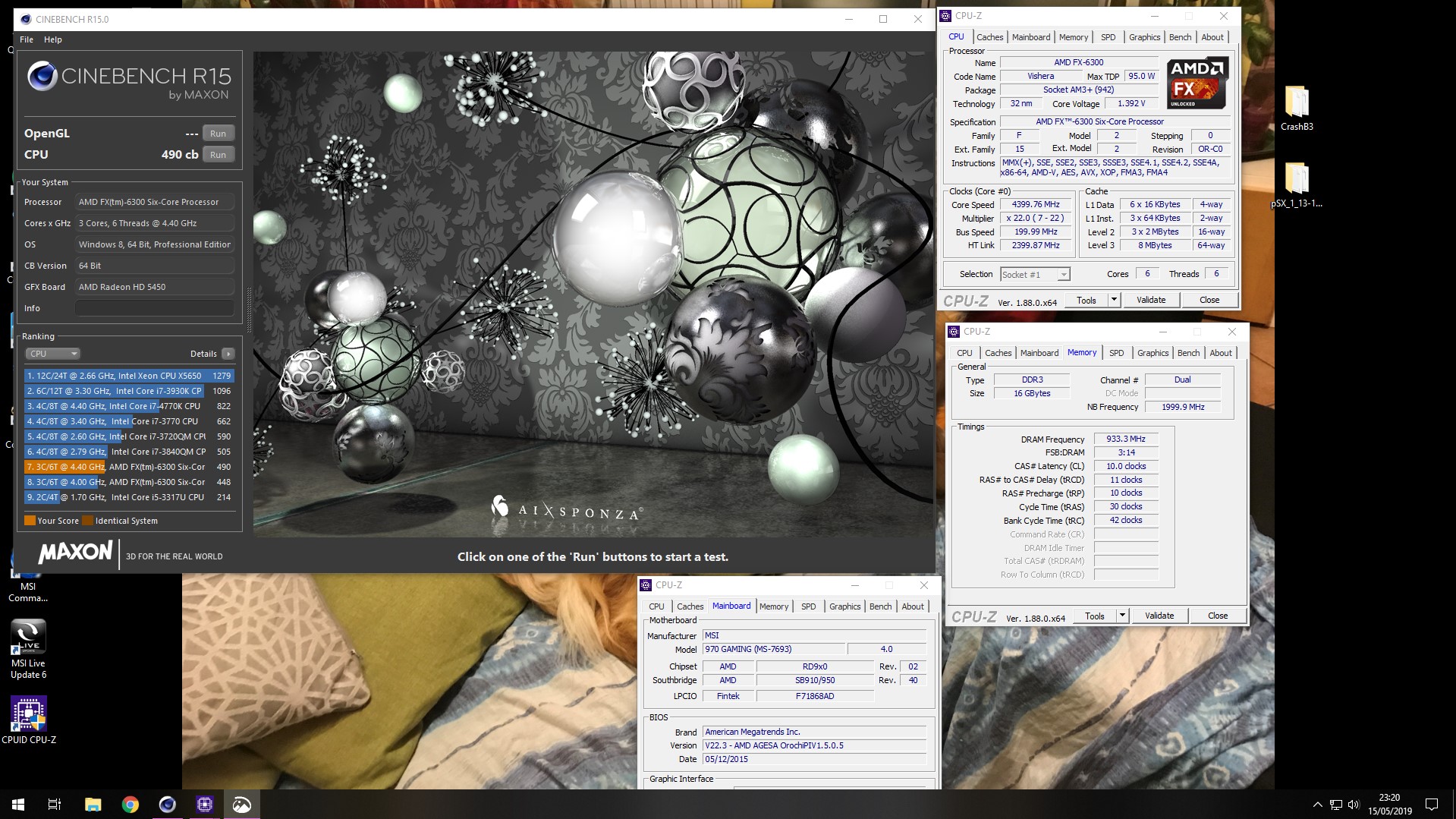Open the volume control in system tray
1456x819 pixels.
1354,805
